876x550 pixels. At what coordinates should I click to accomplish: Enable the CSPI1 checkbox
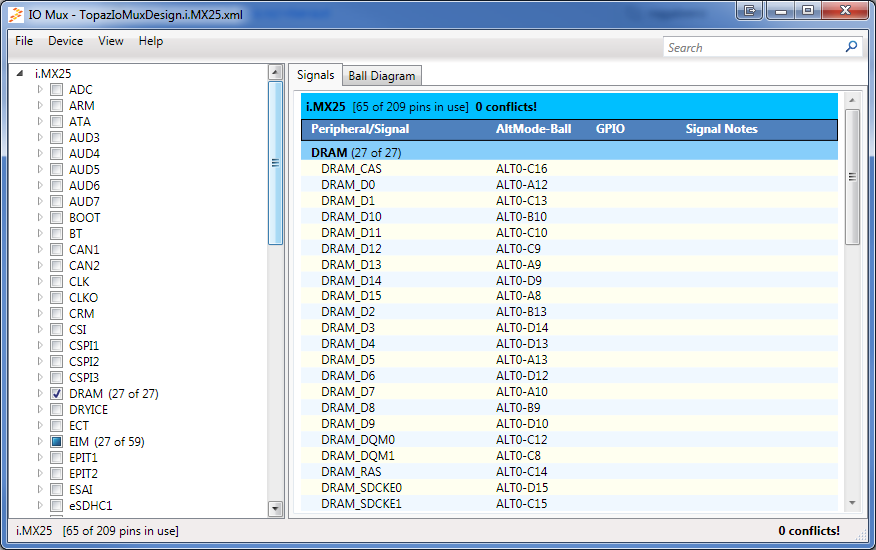click(x=56, y=345)
